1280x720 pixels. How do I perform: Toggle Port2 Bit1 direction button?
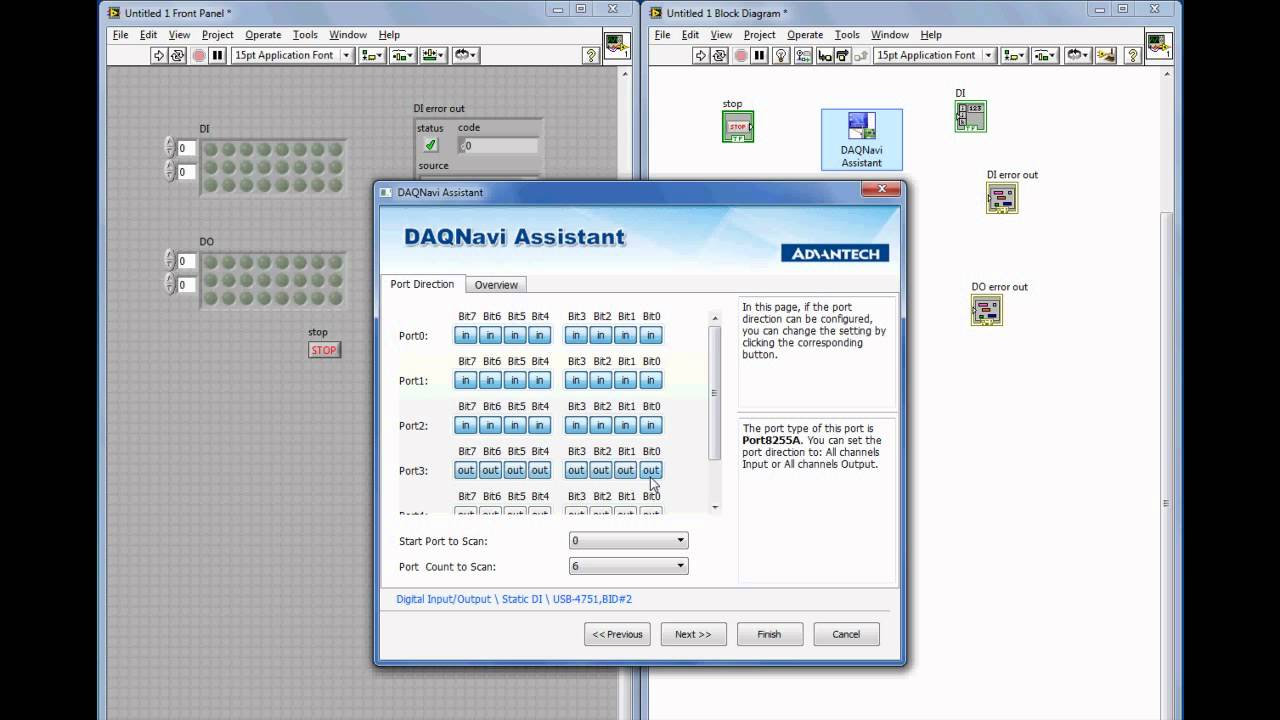pos(625,425)
